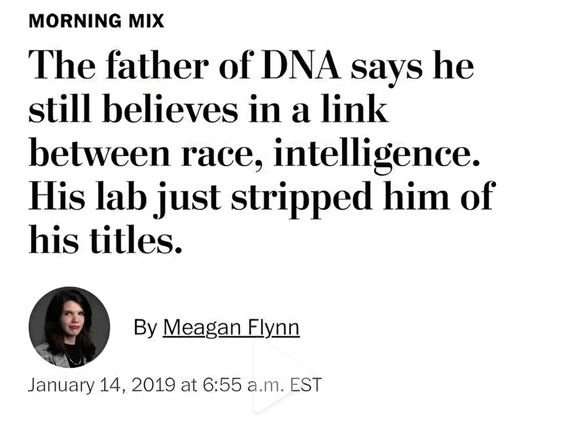Click the word "father" in the headline
Screen dimensions: 568x431
tap(157, 66)
